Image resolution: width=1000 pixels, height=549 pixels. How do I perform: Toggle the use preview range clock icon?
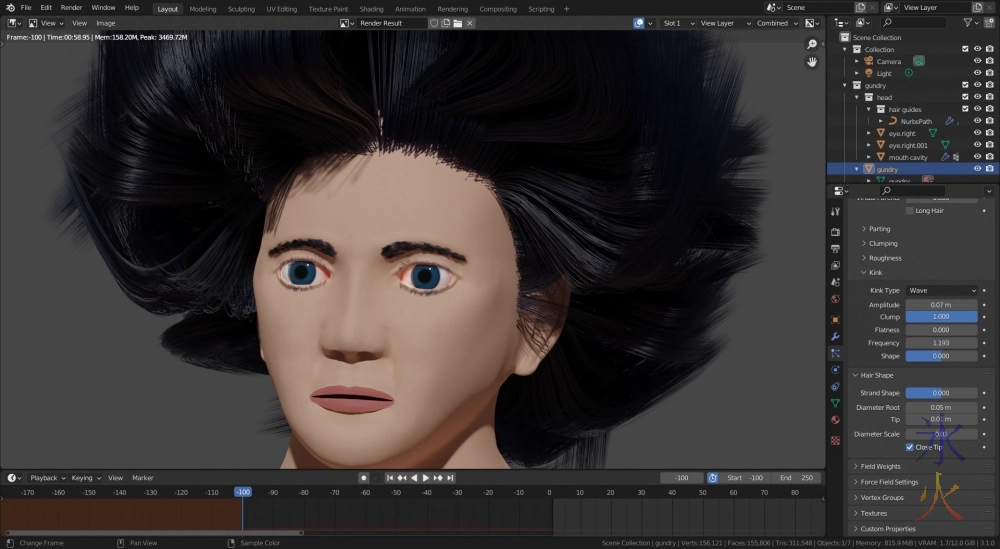pyautogui.click(x=713, y=478)
